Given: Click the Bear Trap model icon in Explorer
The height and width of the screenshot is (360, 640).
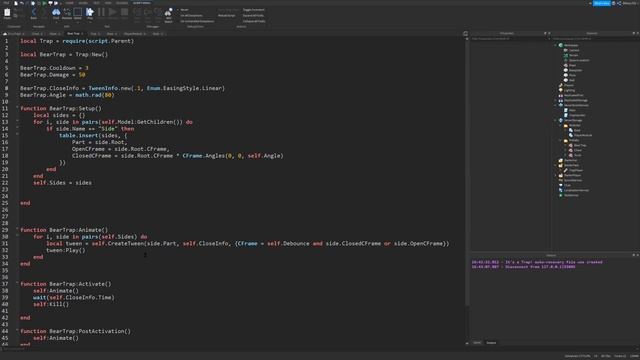Looking at the screenshot, I should [571, 145].
